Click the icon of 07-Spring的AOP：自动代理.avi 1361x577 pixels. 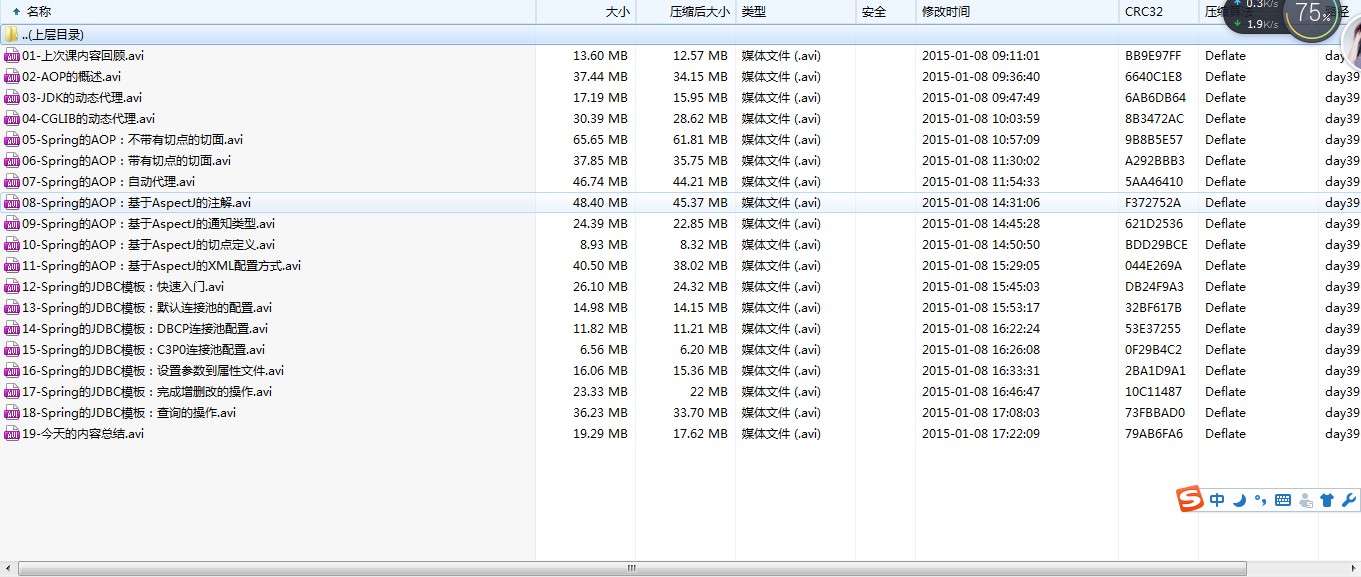pyautogui.click(x=12, y=182)
